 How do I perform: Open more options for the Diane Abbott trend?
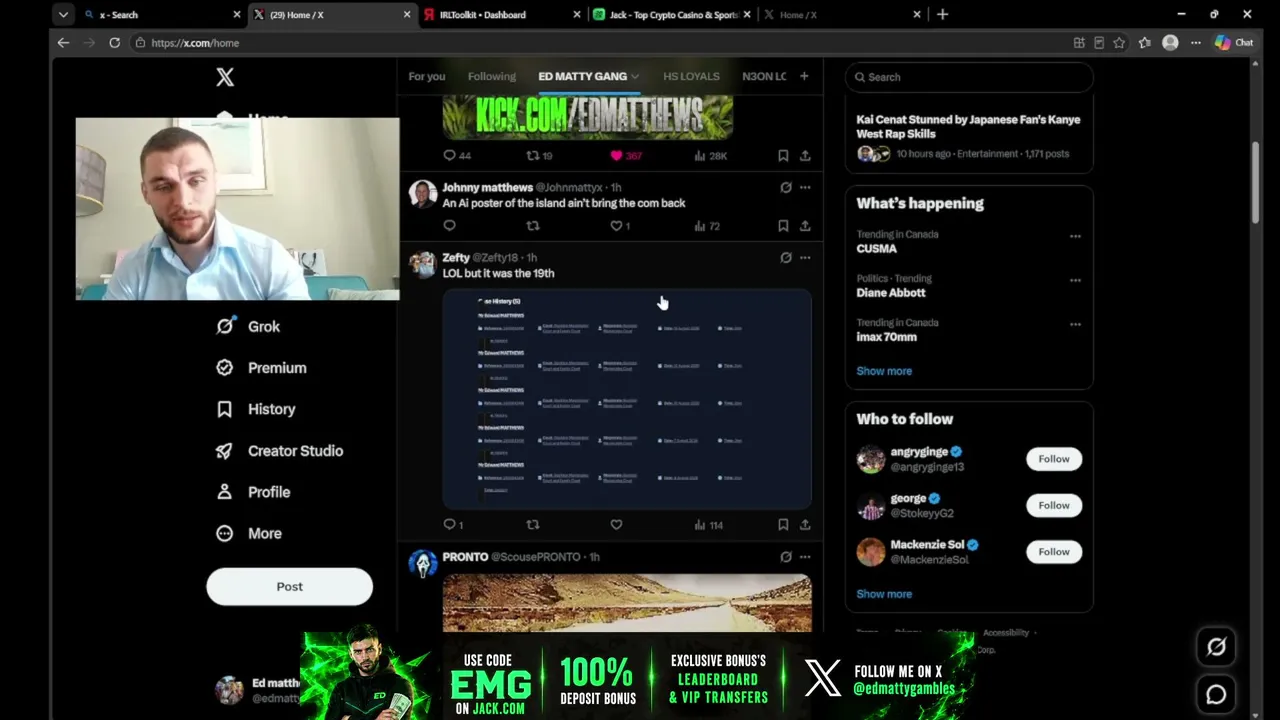coord(1075,281)
